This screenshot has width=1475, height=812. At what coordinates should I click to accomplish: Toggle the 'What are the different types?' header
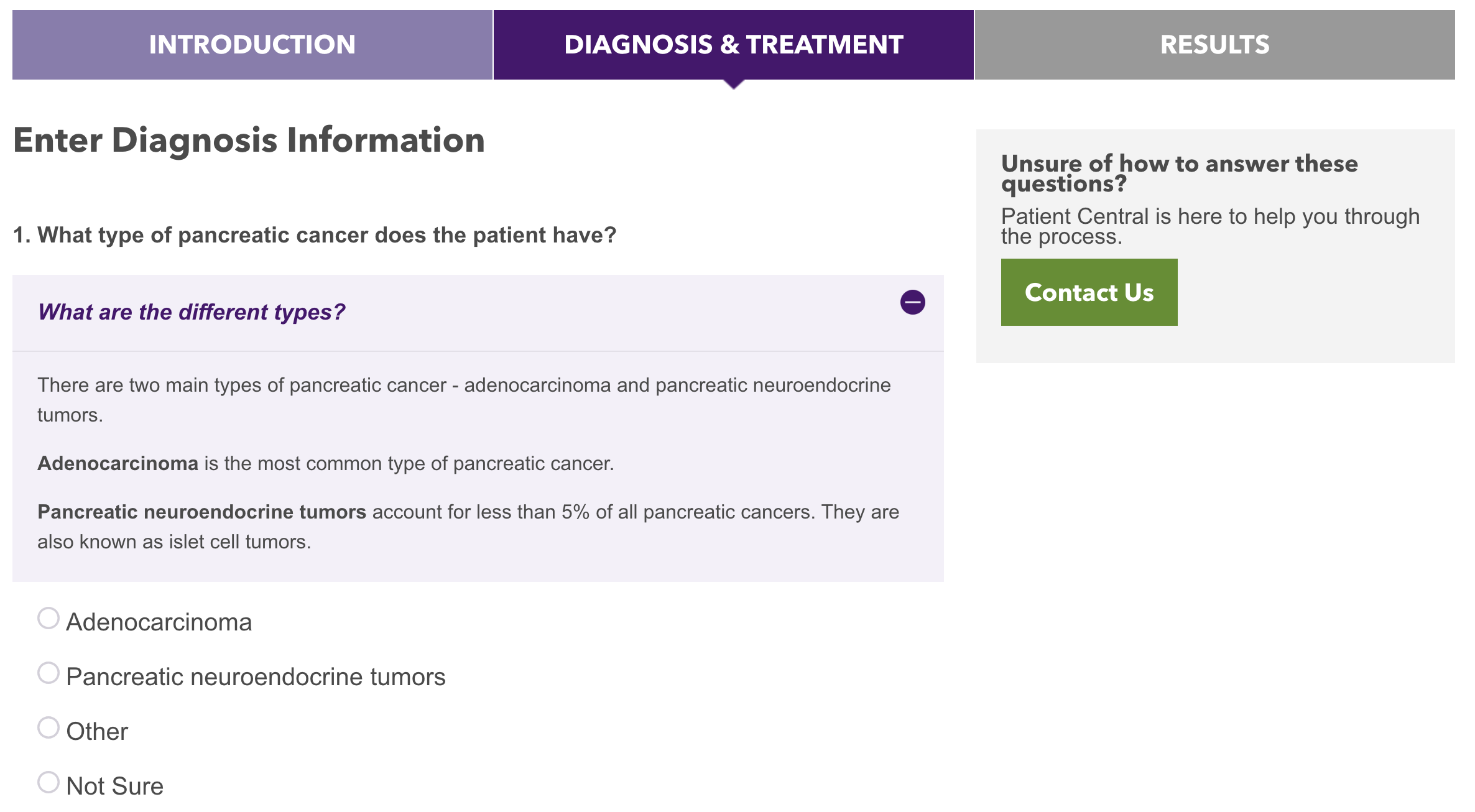[x=192, y=312]
